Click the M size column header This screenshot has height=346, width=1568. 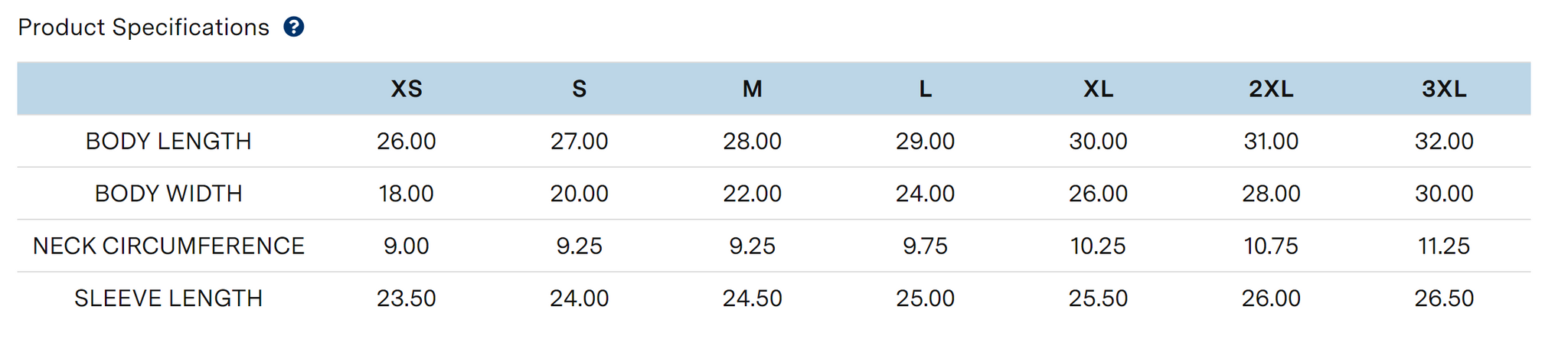point(753,90)
